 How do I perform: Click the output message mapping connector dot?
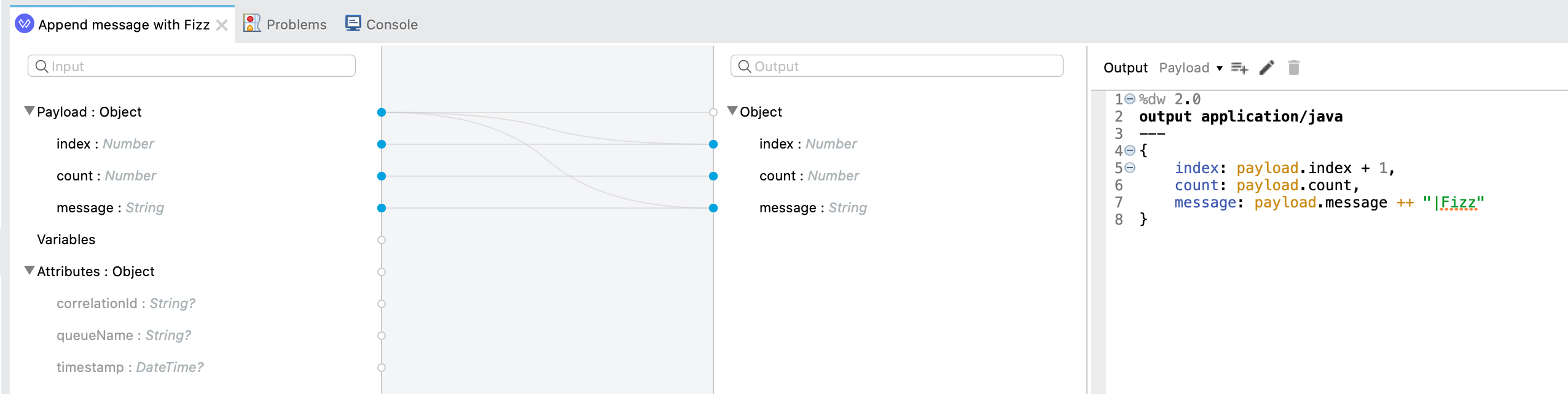(713, 208)
